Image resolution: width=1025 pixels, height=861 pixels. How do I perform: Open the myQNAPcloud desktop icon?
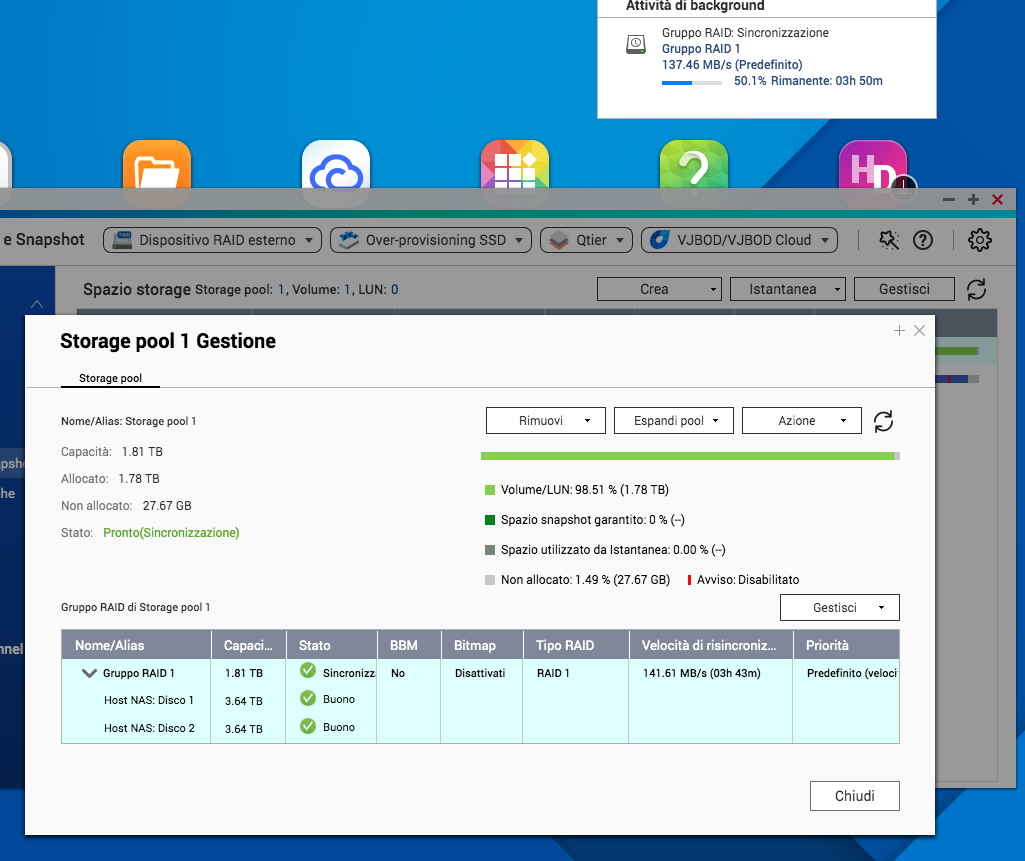point(335,167)
